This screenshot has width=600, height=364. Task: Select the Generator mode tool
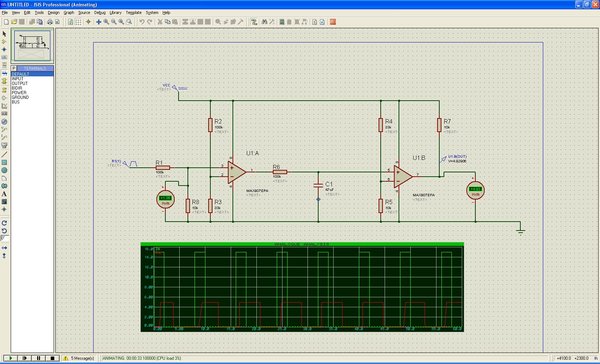pyautogui.click(x=4, y=122)
